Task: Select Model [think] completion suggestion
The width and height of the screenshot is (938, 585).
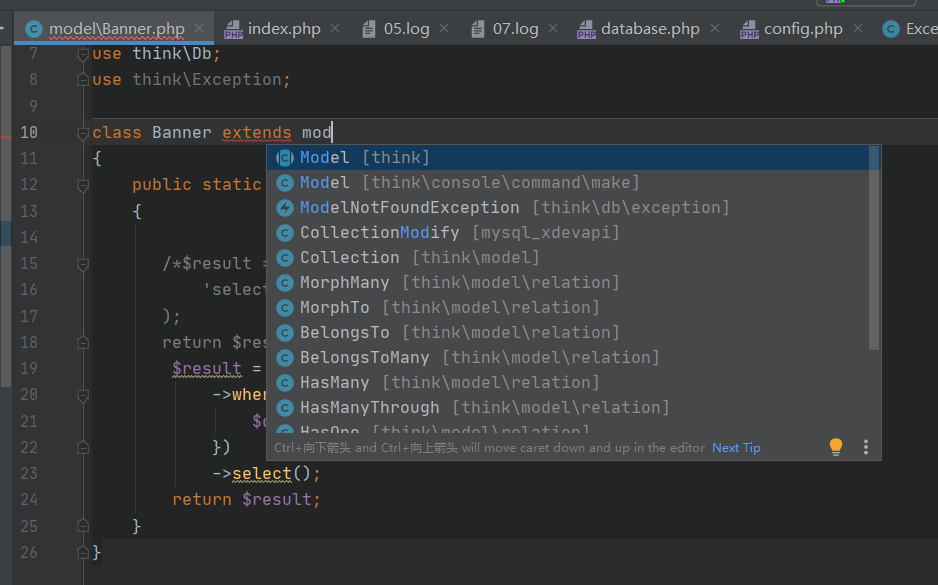Action: (x=568, y=157)
